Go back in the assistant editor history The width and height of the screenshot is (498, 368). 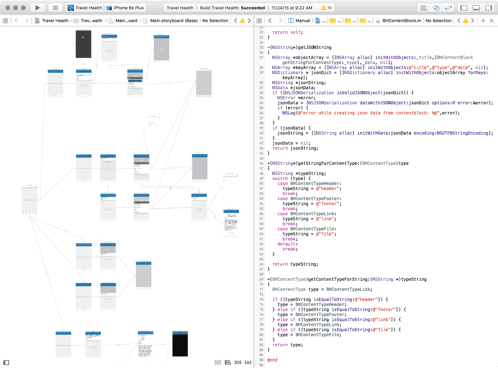tap(270, 21)
